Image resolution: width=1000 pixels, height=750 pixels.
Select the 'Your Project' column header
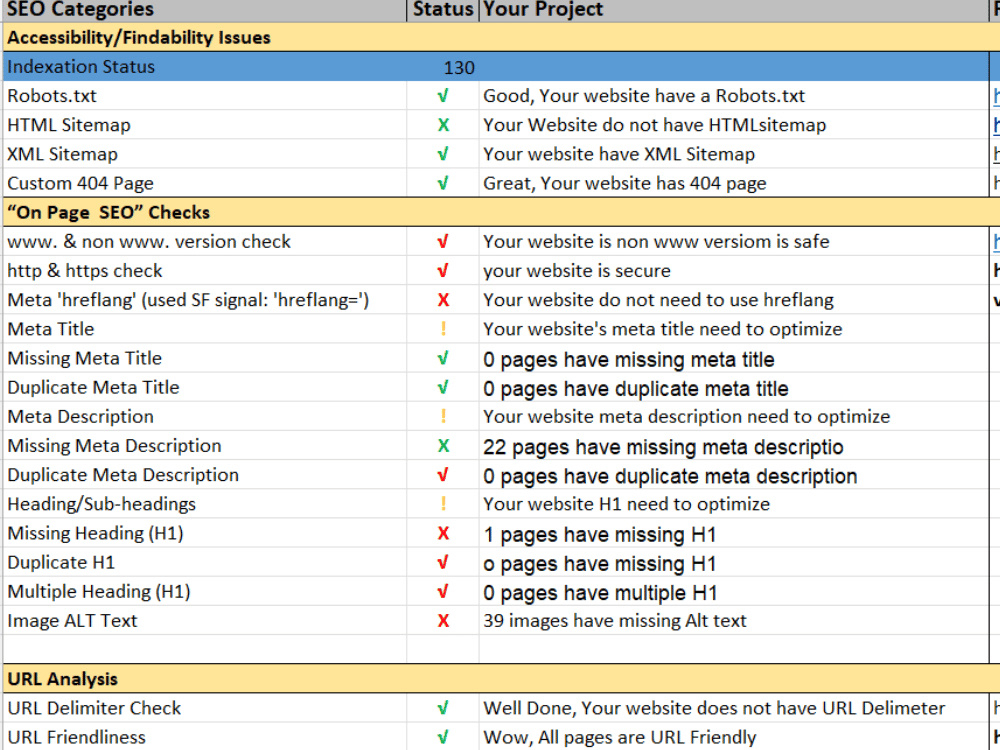(733, 10)
